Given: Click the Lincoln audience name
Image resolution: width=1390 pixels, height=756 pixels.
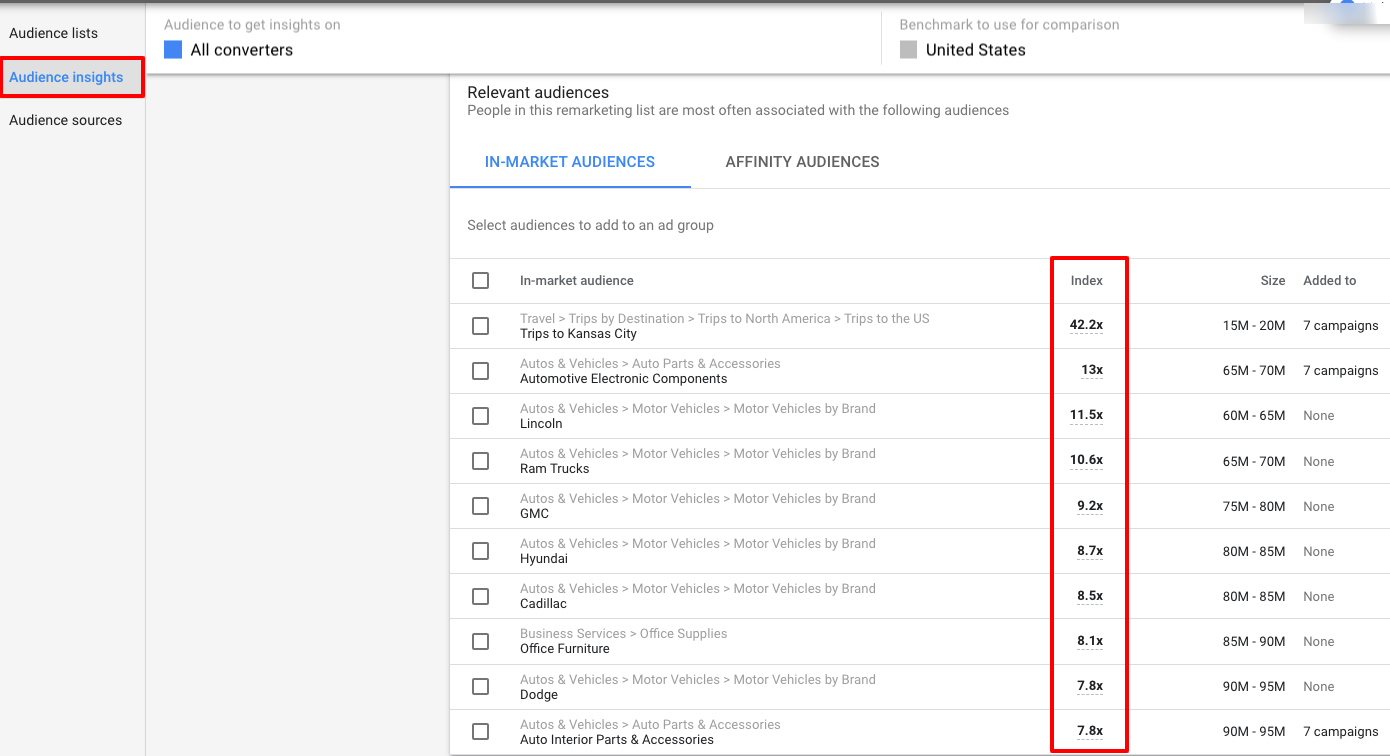Looking at the screenshot, I should [541, 424].
